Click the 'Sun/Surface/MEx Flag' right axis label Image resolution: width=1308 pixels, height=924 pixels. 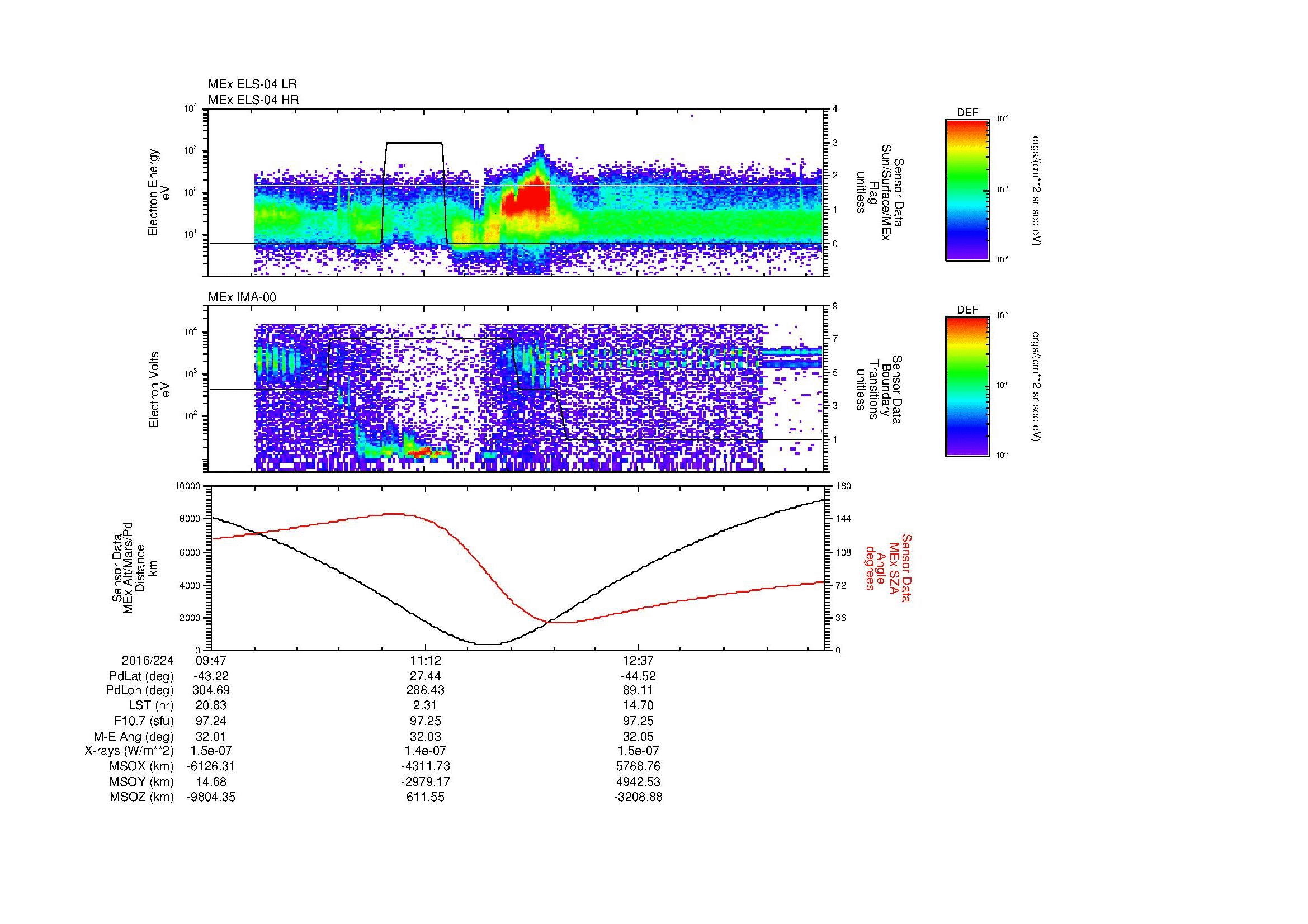click(880, 192)
